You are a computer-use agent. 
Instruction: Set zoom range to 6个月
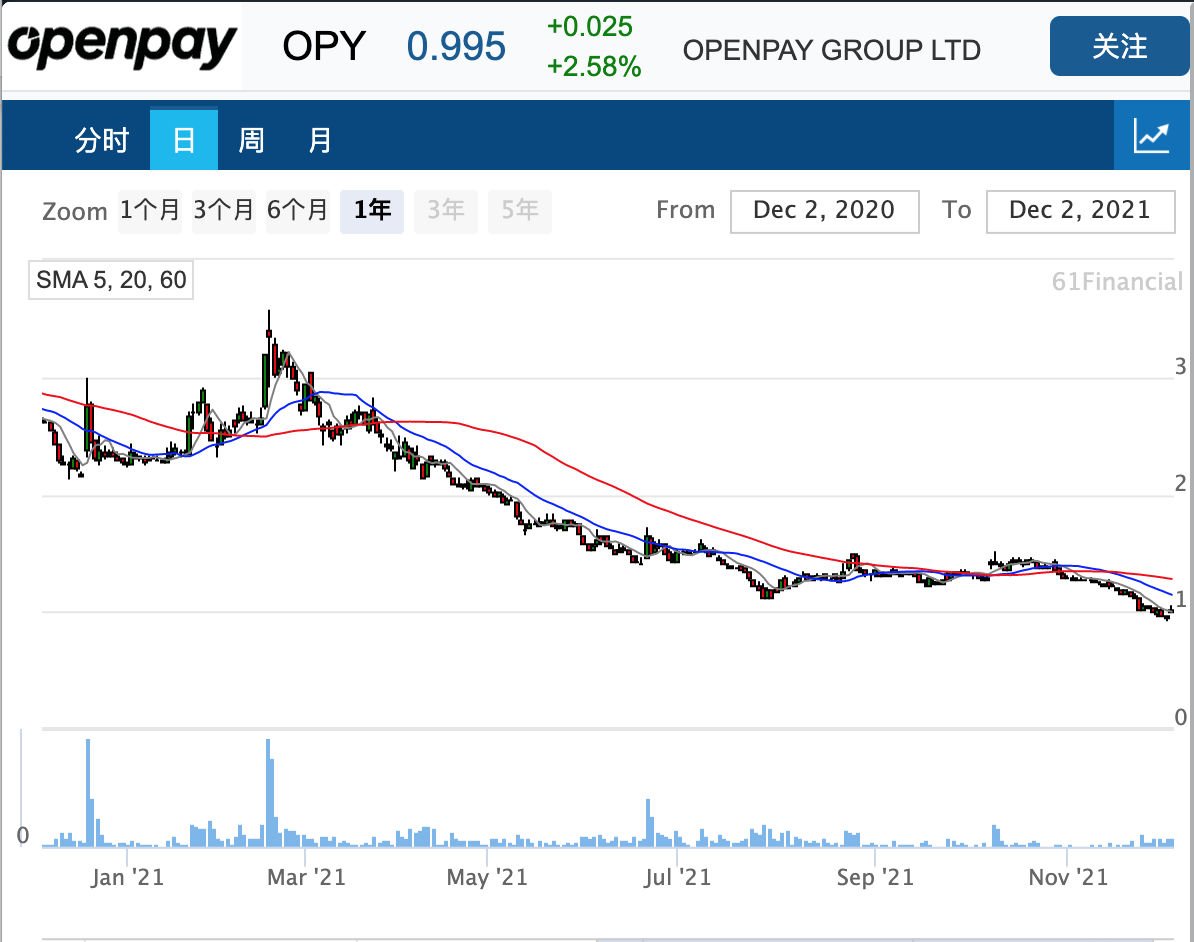297,210
